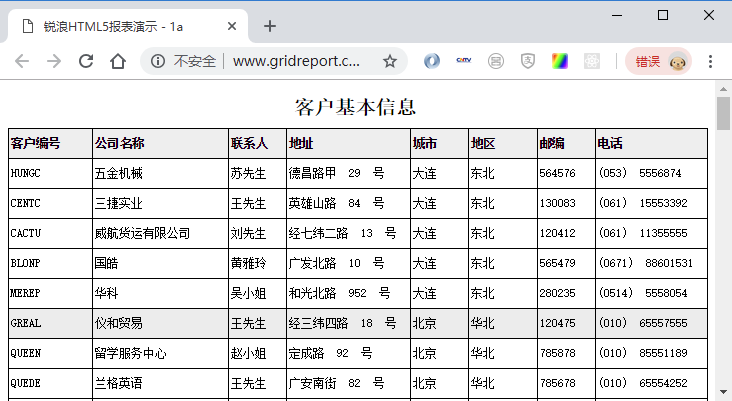Click the up arrow of the page scrollbar
The image size is (732, 401).
723,89
